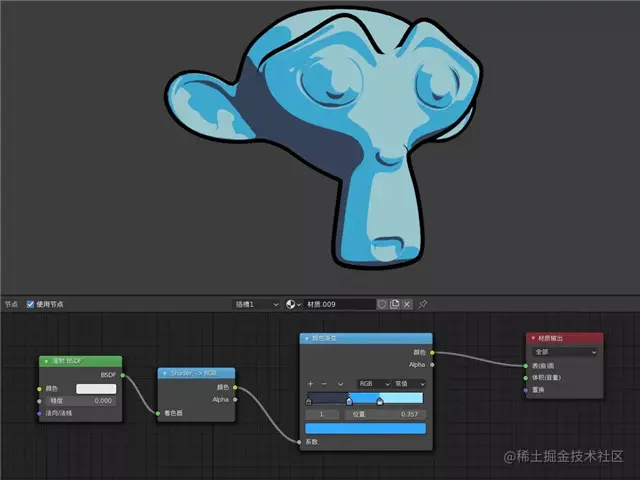Image resolution: width=640 pixels, height=480 pixels.
Task: Adjust the roughness 0.000 slider
Action: [80, 401]
